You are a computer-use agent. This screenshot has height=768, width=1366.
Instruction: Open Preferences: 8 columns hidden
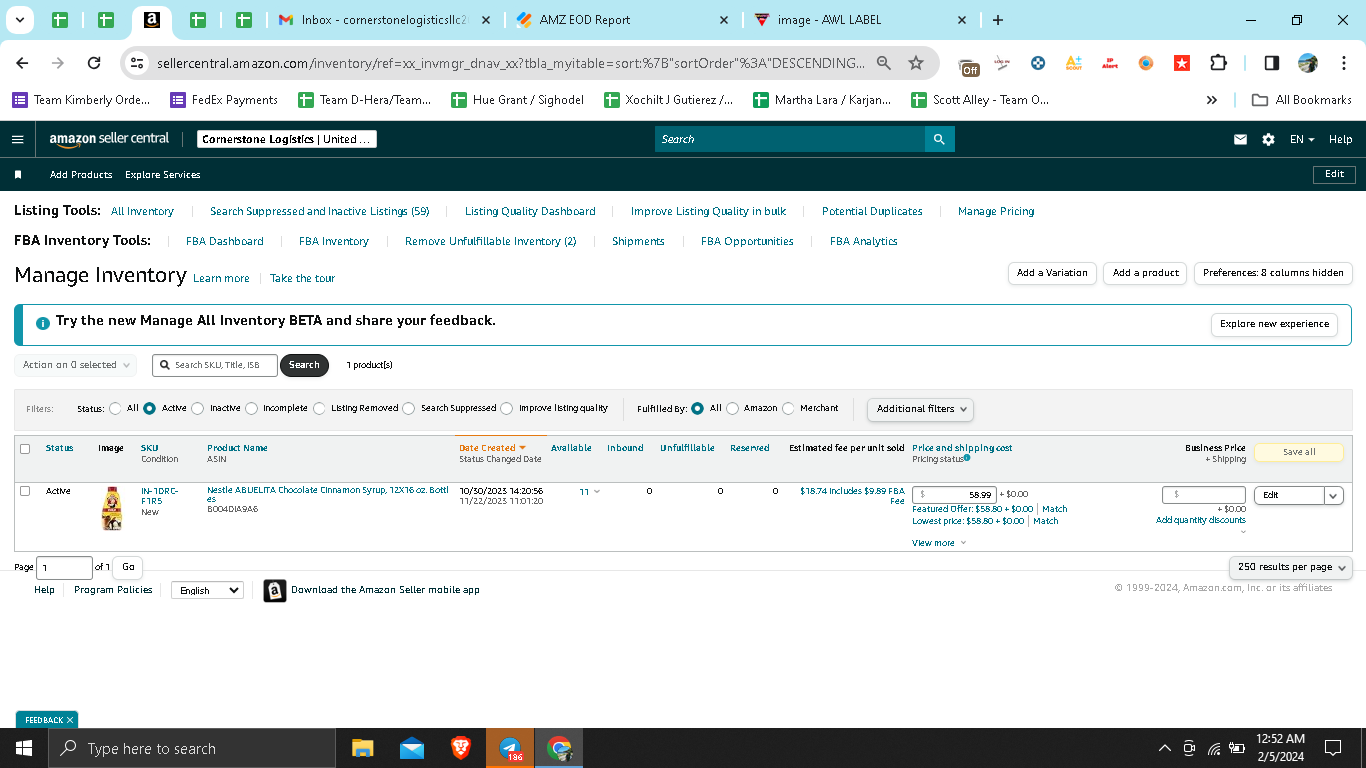(x=1273, y=273)
